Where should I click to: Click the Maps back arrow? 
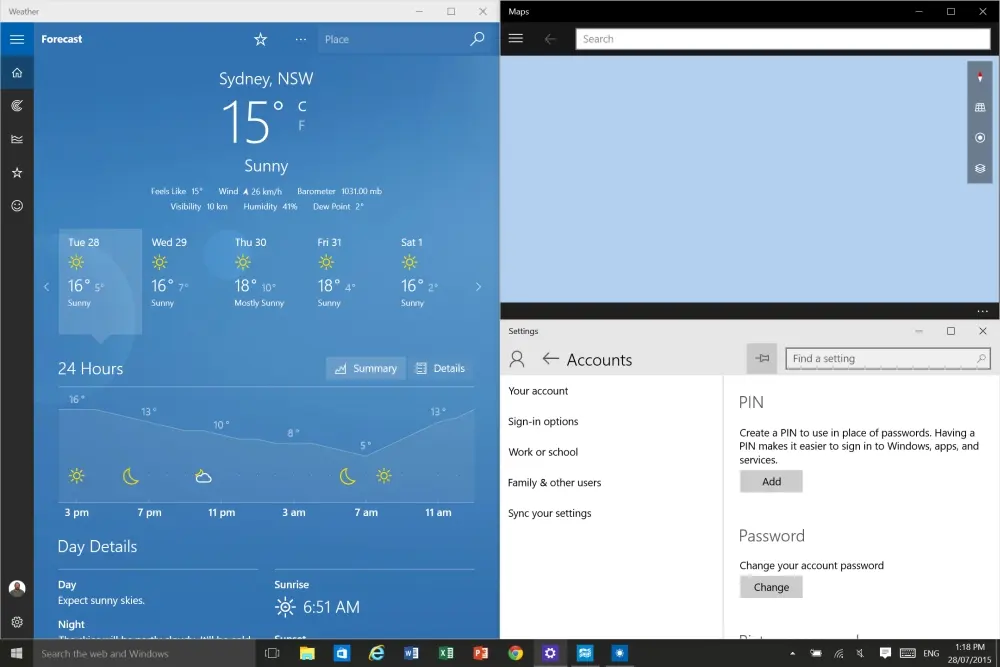pos(550,40)
